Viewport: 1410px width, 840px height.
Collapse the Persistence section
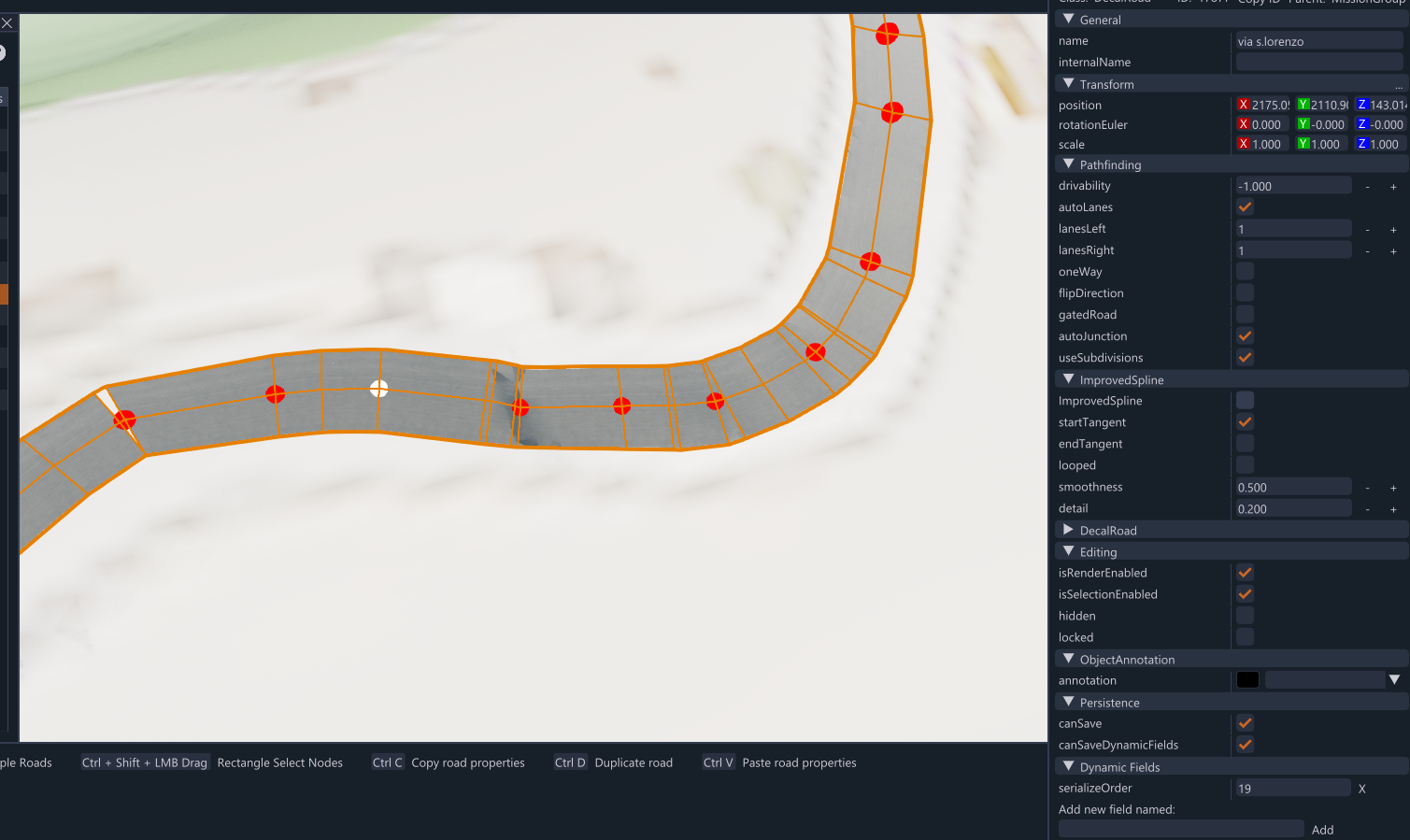[x=1069, y=702]
